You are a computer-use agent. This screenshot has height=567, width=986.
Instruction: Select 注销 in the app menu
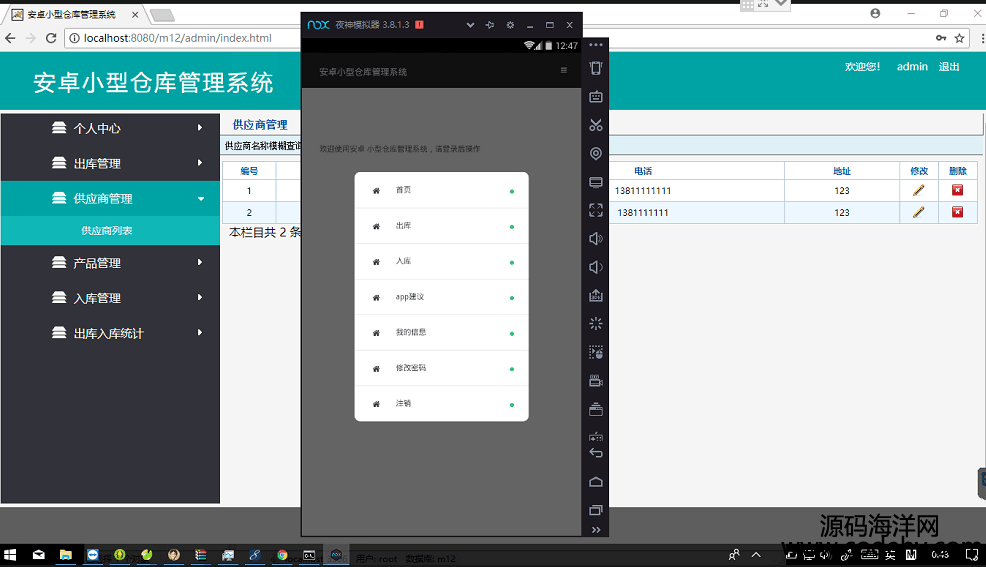[441, 404]
